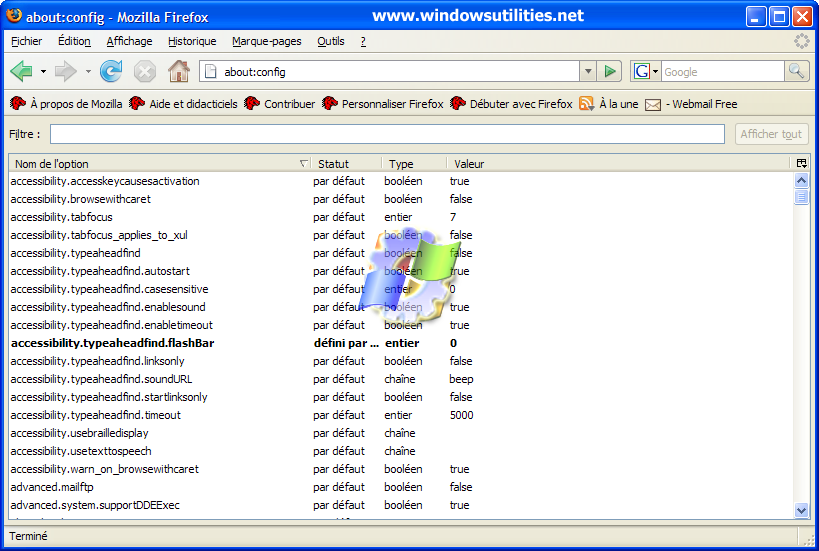Select accessibility.tabfocus_applies_to_xul row
The height and width of the screenshot is (551, 819).
point(401,235)
